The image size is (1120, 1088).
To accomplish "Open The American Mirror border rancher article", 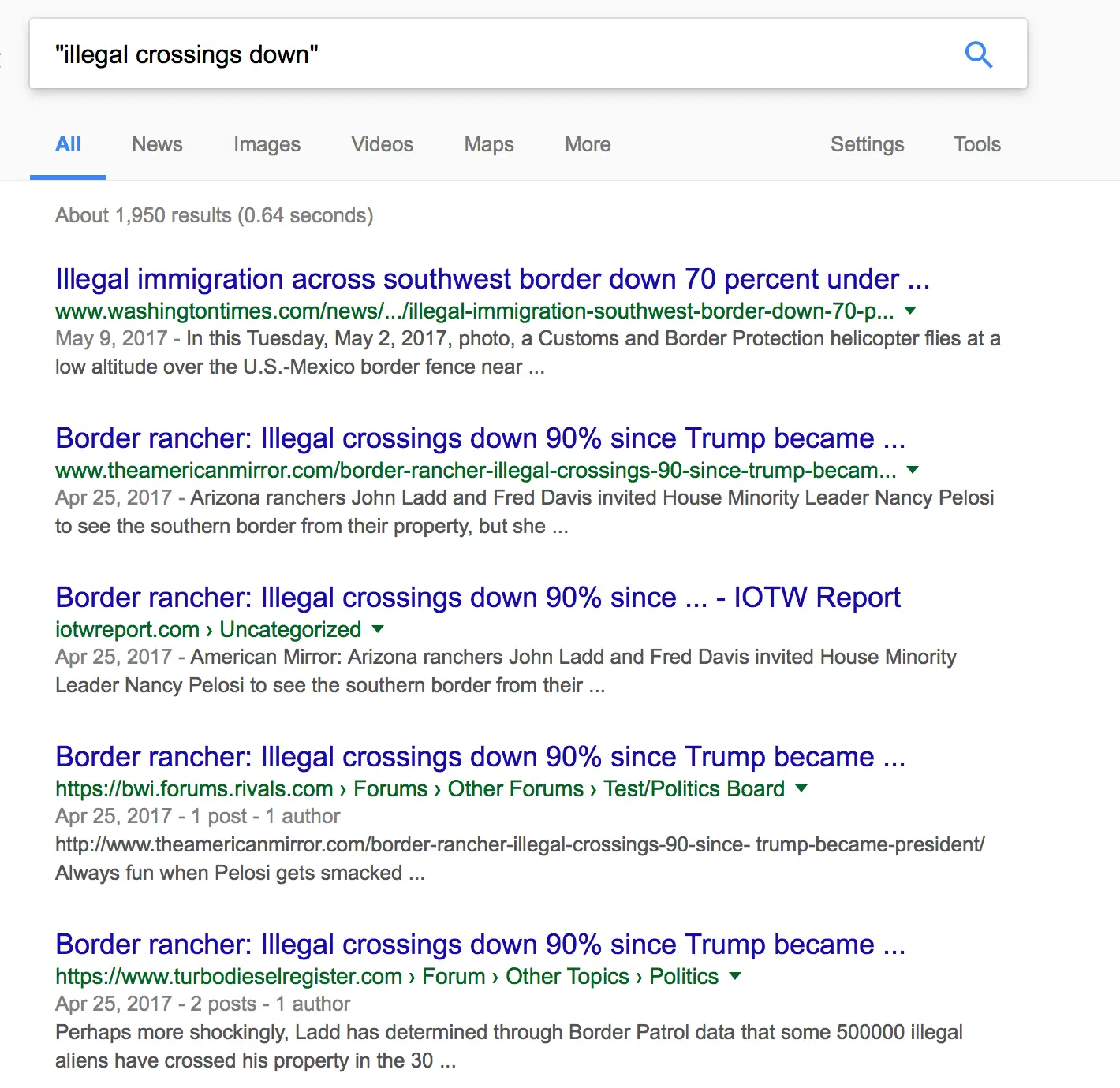I will coord(480,438).
